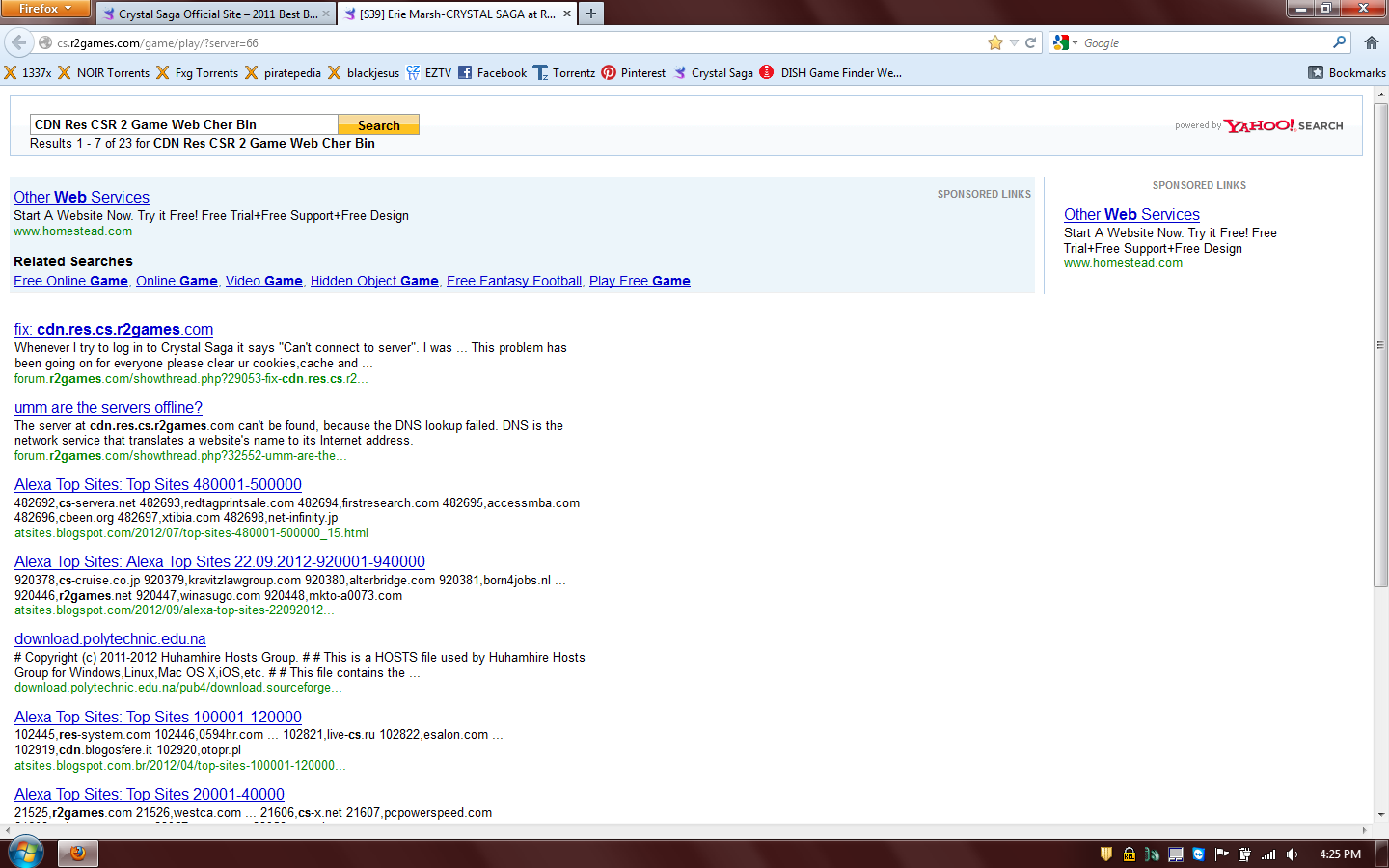Reload the page using the refresh icon
Viewport: 1389px width, 868px height.
click(1031, 42)
